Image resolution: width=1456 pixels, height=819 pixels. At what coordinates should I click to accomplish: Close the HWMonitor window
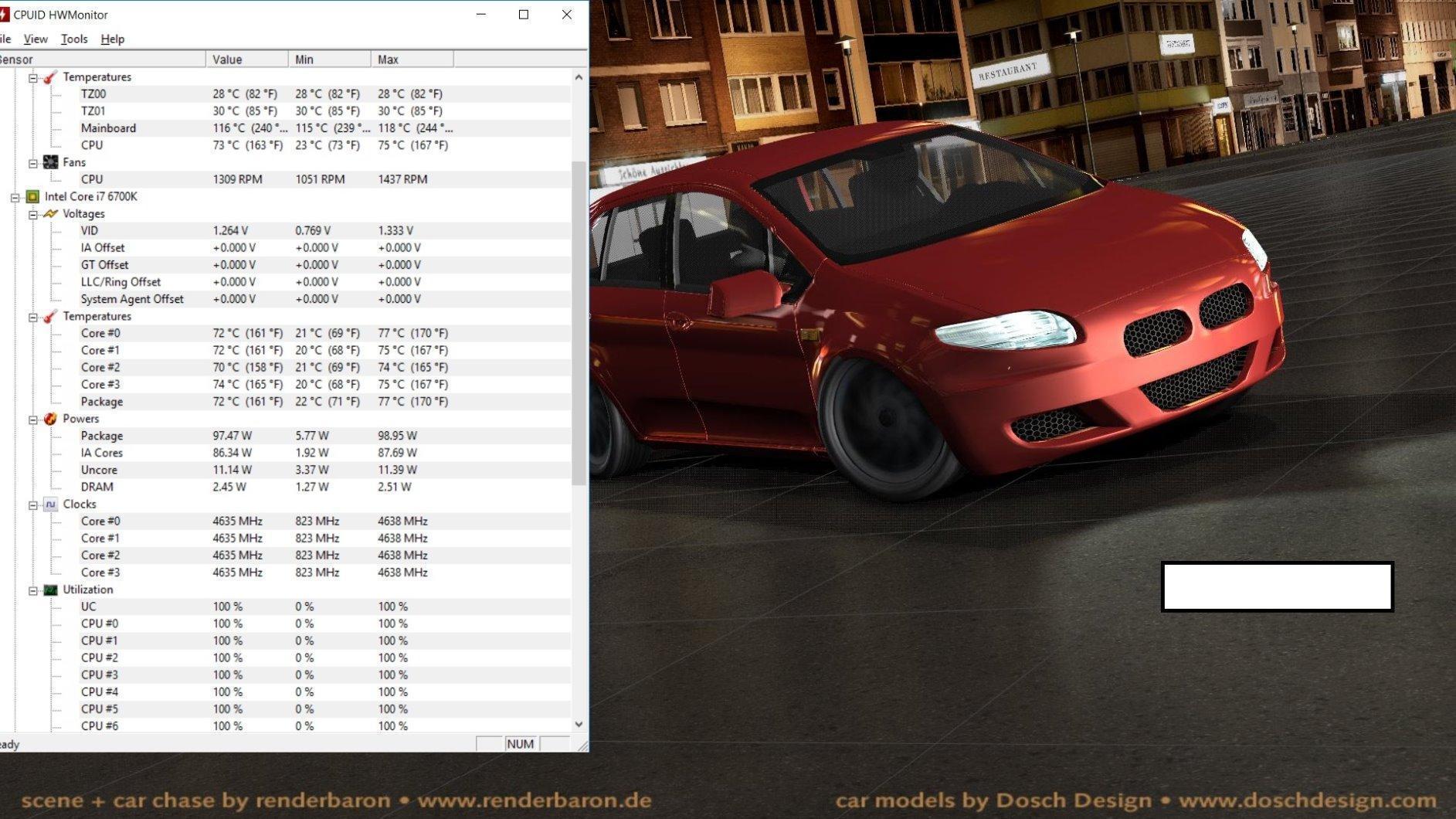point(567,15)
